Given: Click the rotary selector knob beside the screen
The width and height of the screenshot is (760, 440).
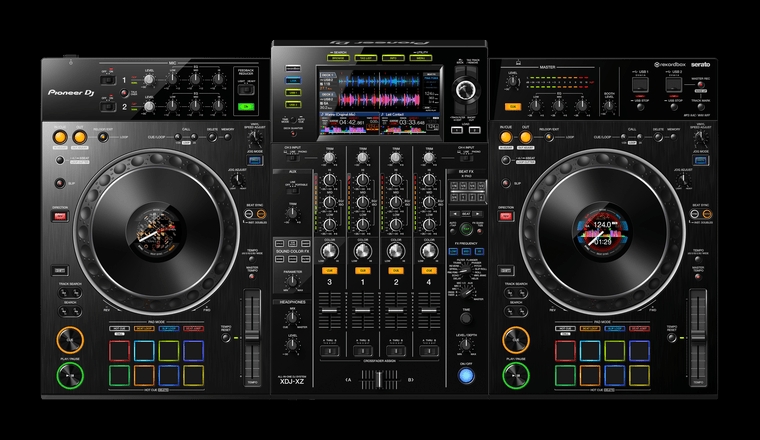Looking at the screenshot, I should click(462, 89).
